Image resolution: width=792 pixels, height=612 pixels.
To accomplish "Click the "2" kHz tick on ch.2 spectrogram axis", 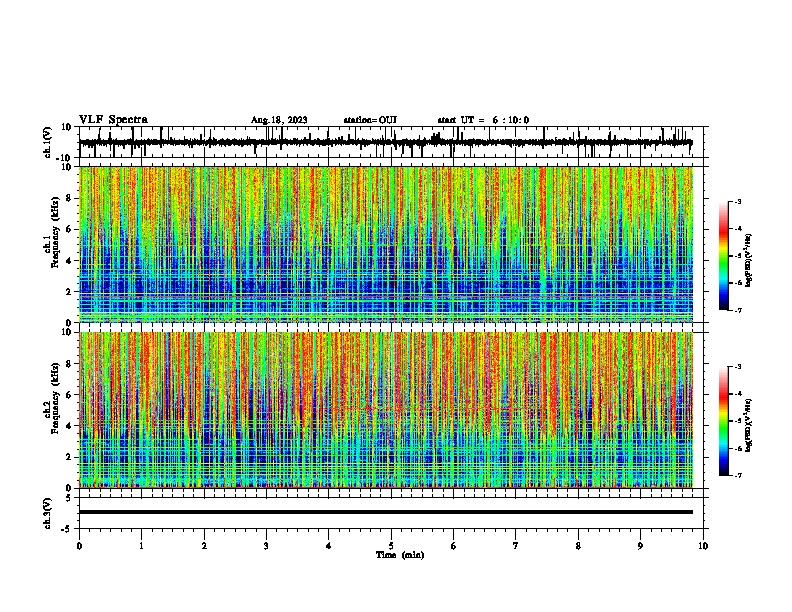I will coord(69,457).
